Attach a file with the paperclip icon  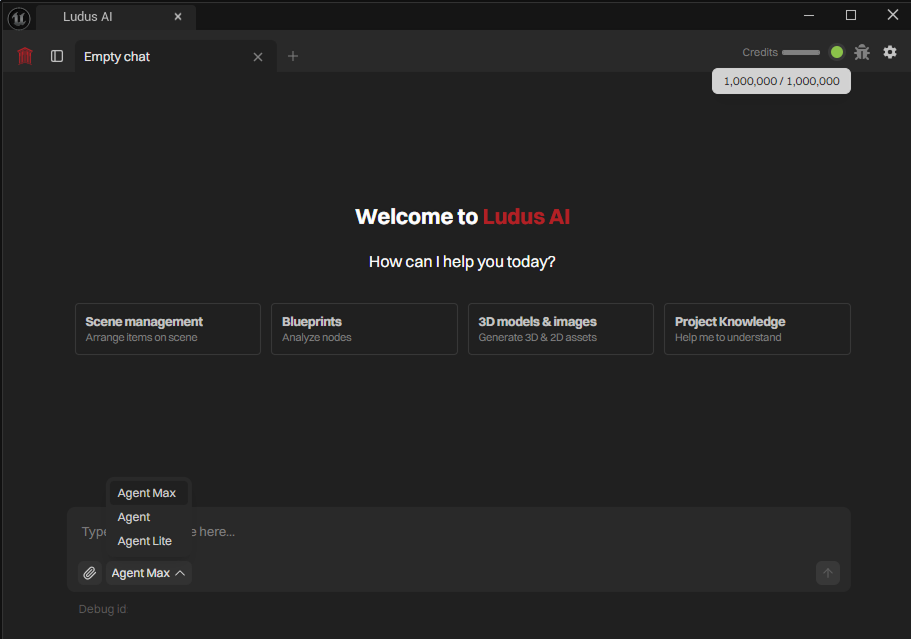tap(89, 573)
